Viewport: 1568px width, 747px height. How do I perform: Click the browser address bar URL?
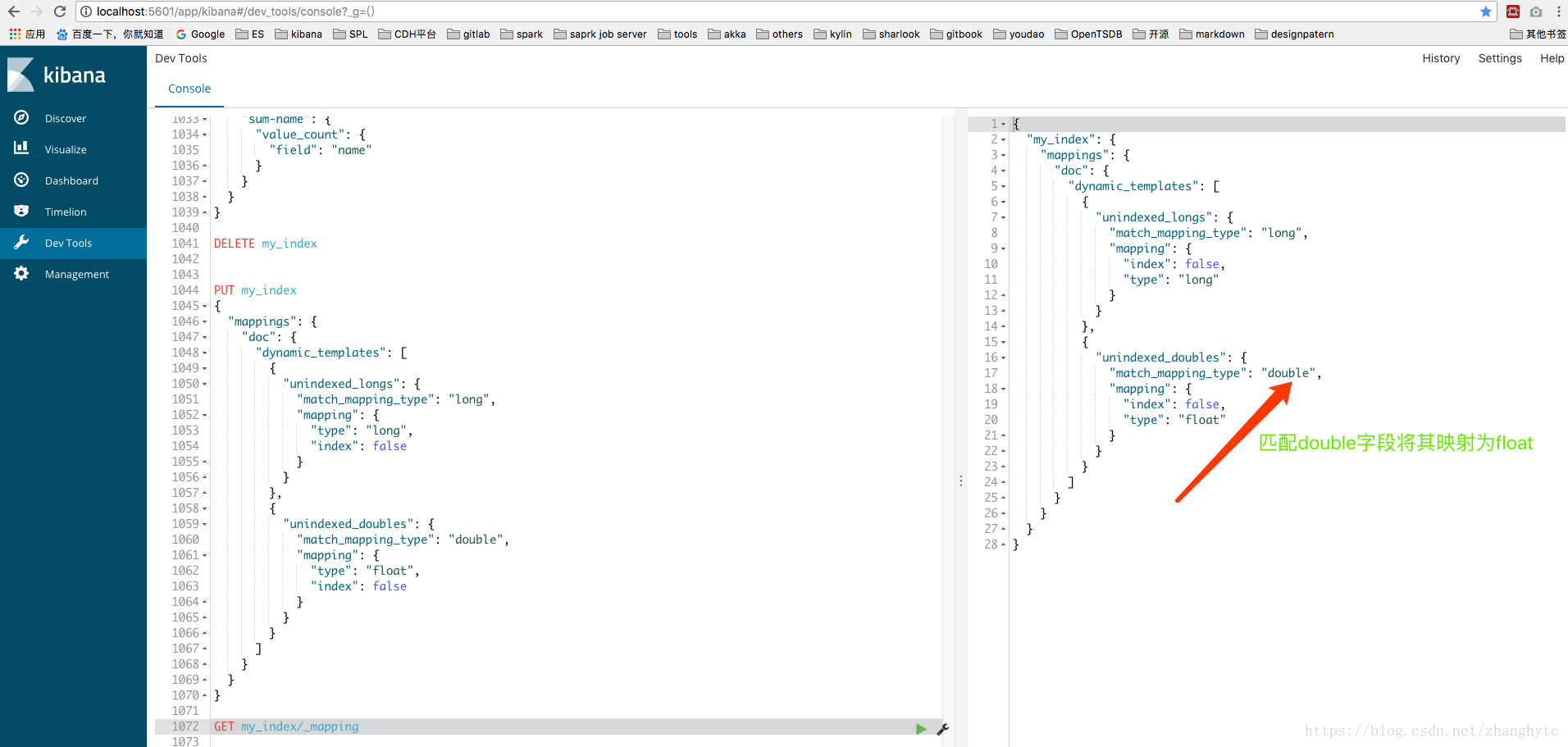click(x=235, y=11)
